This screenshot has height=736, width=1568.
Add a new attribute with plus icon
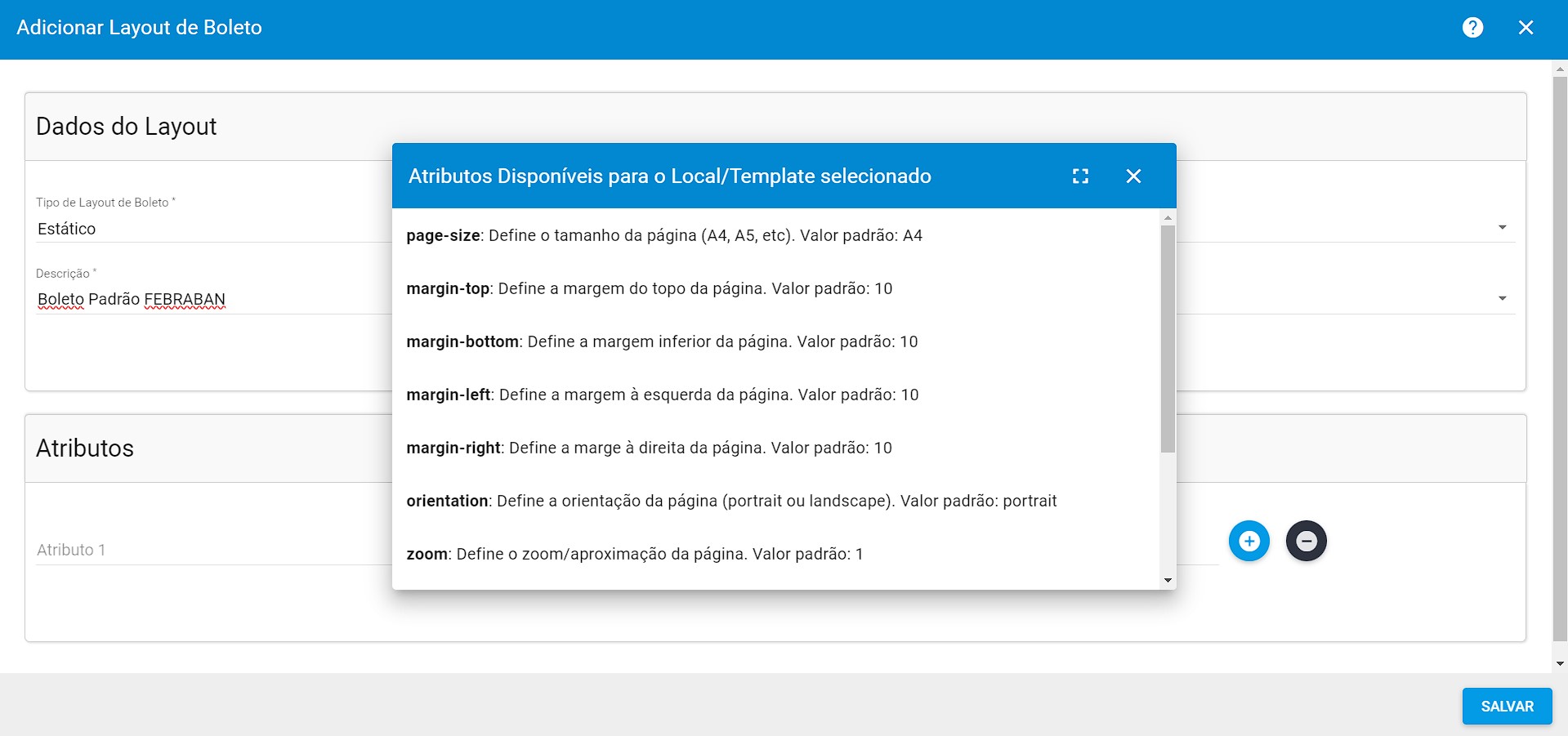(1249, 541)
